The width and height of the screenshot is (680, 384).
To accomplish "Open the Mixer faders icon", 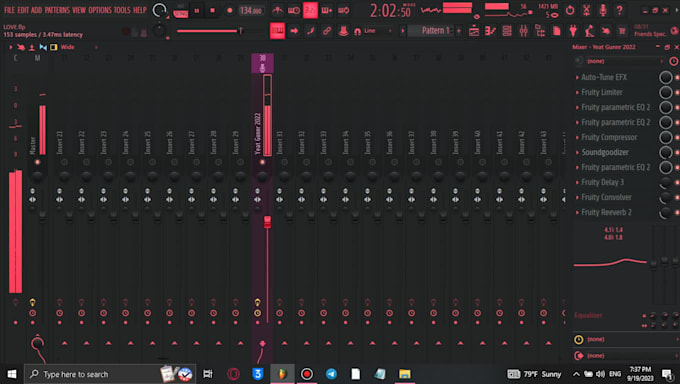I will point(523,31).
